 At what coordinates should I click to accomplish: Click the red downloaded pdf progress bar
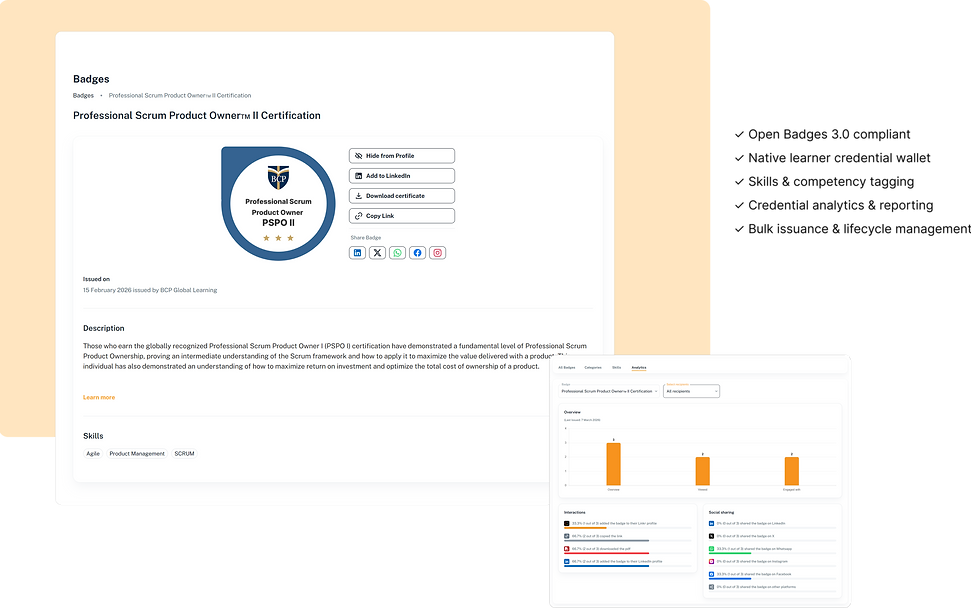point(606,554)
